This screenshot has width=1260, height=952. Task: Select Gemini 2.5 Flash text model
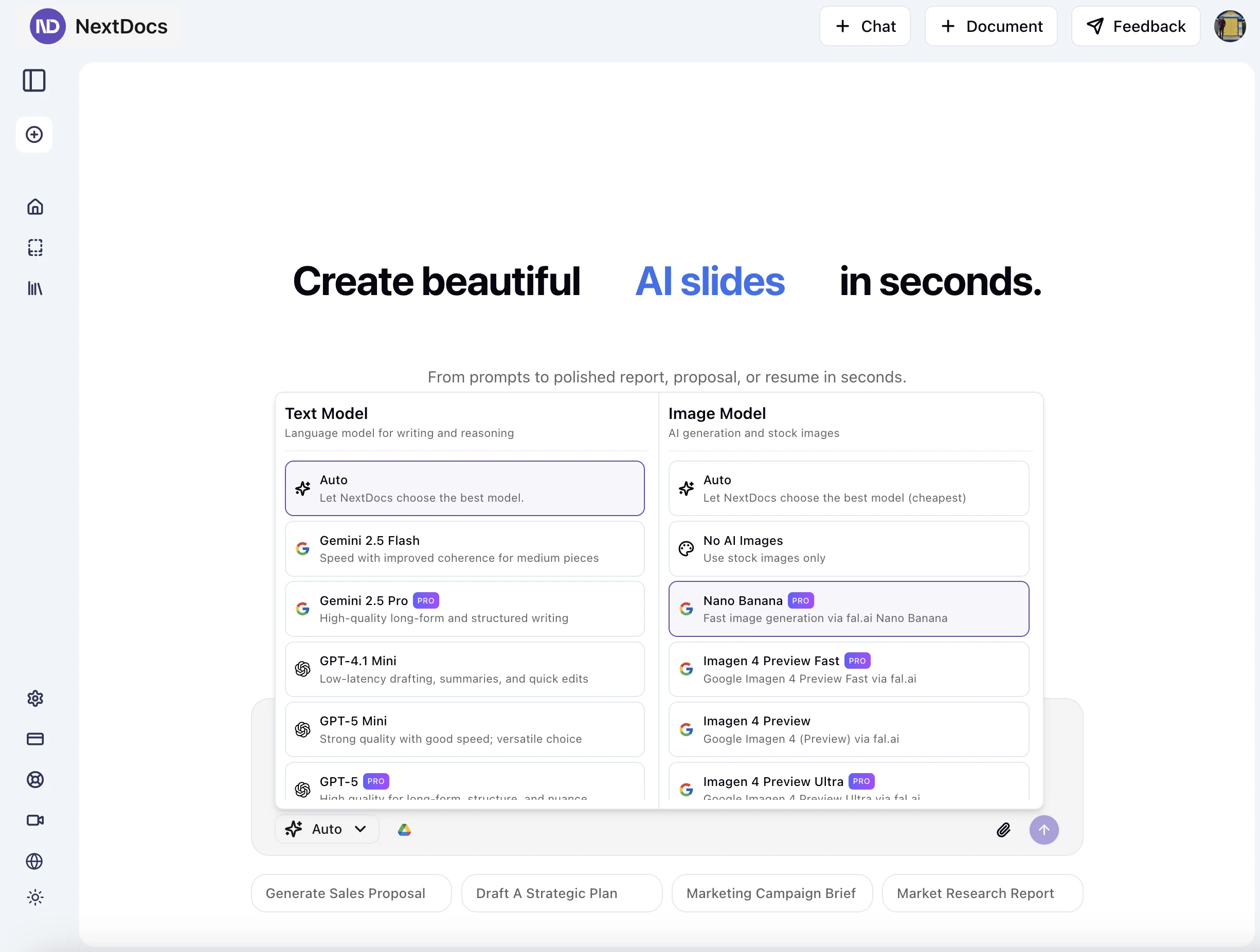click(x=464, y=549)
